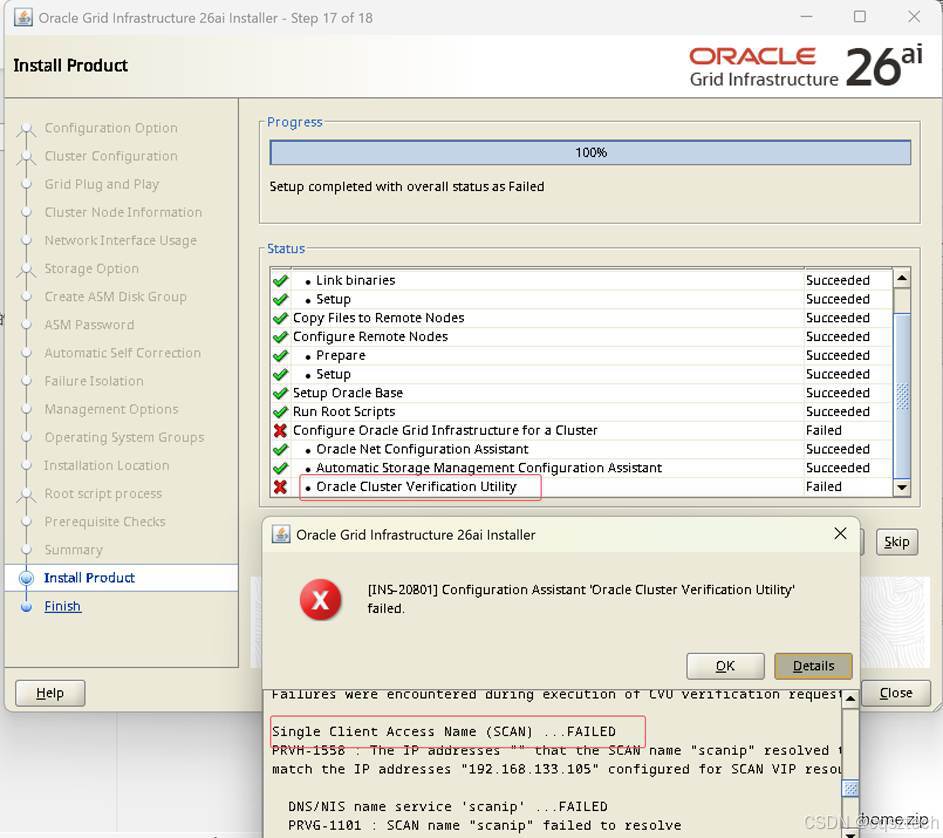Click green check beside Automatic Storage Management Configuration Assistant
The width and height of the screenshot is (943, 838).
point(280,467)
